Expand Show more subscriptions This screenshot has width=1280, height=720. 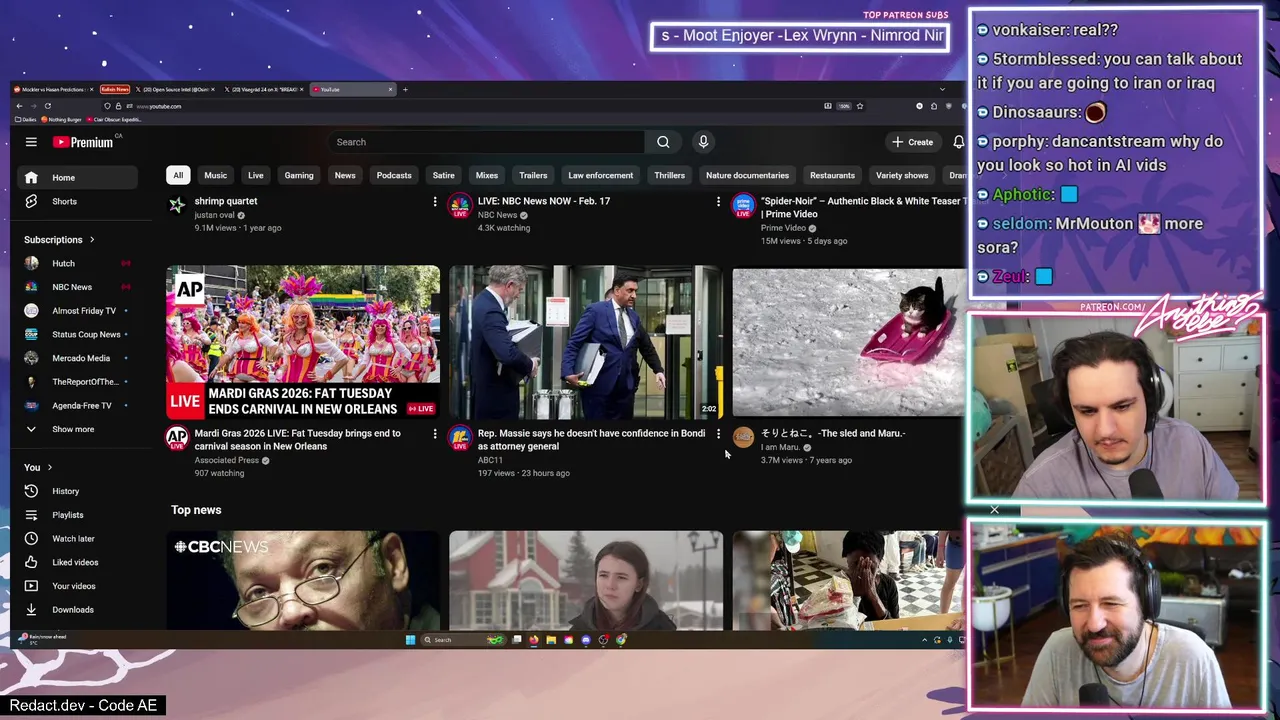pyautogui.click(x=77, y=429)
